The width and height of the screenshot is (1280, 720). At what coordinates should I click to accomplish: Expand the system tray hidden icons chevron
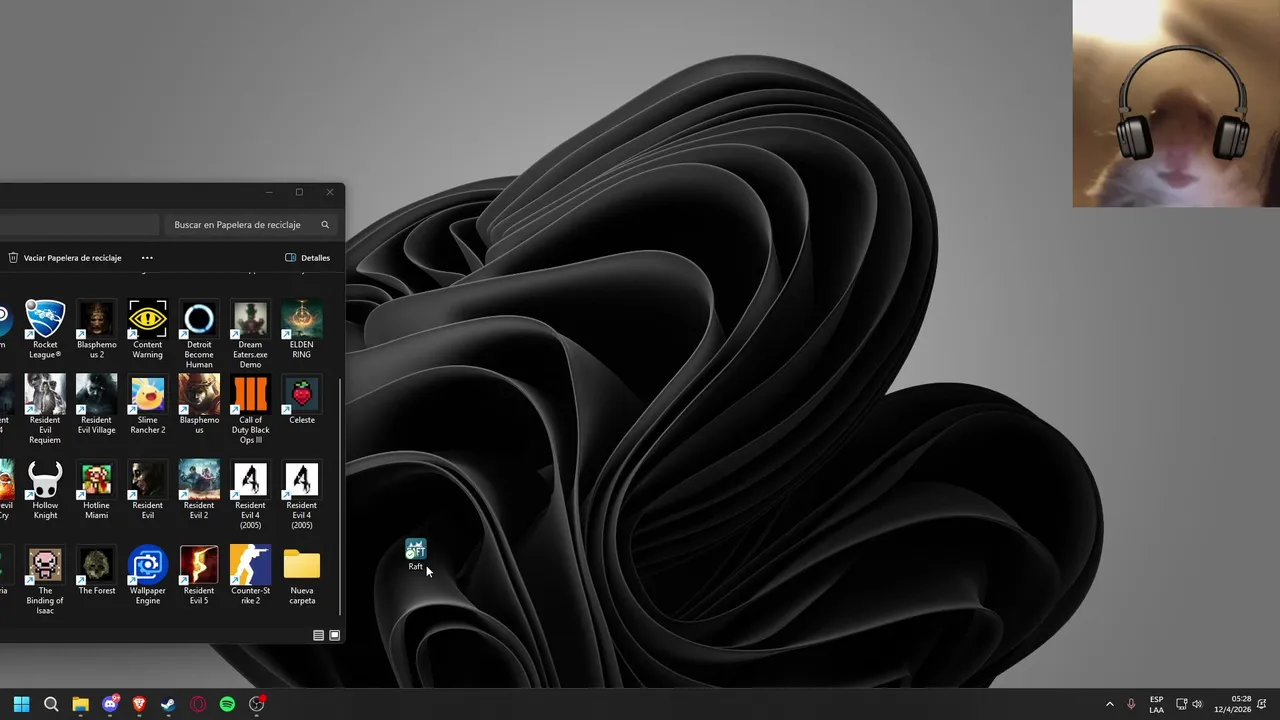[1109, 704]
